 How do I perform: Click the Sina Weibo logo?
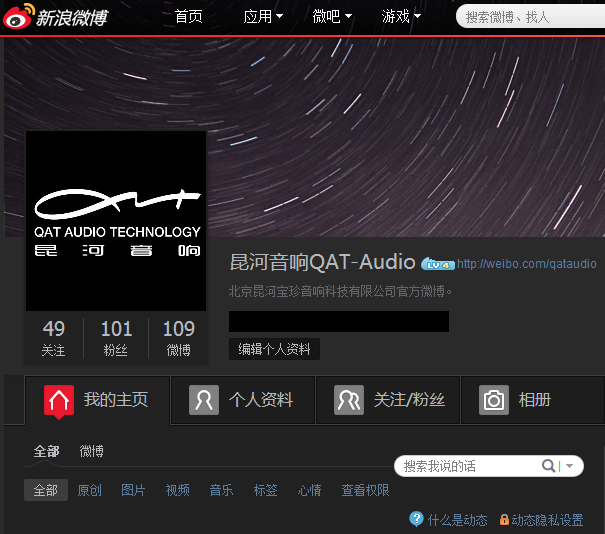56,16
